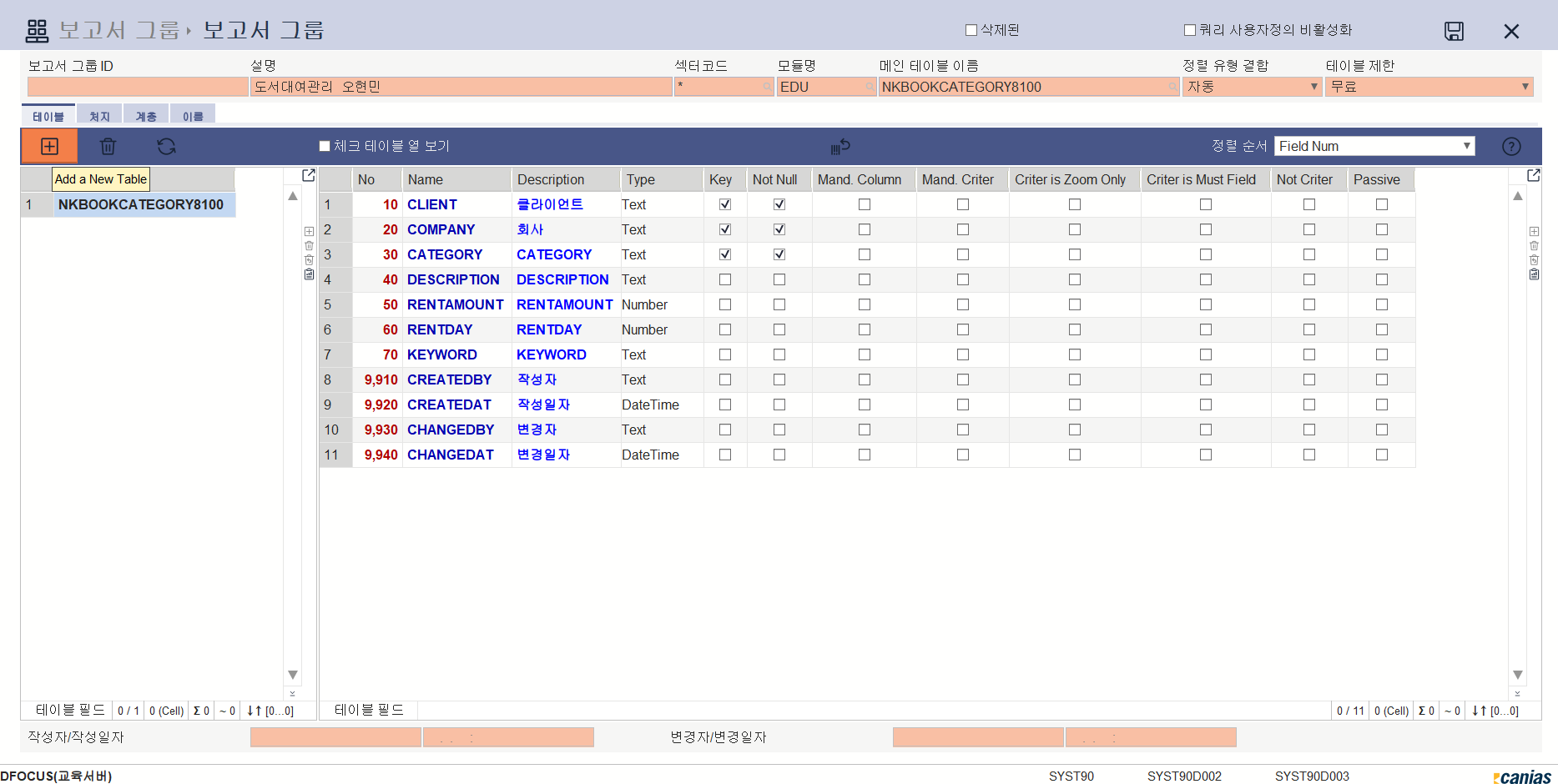The image size is (1558, 784).
Task: Open the help question mark icon
Action: pos(1511,146)
